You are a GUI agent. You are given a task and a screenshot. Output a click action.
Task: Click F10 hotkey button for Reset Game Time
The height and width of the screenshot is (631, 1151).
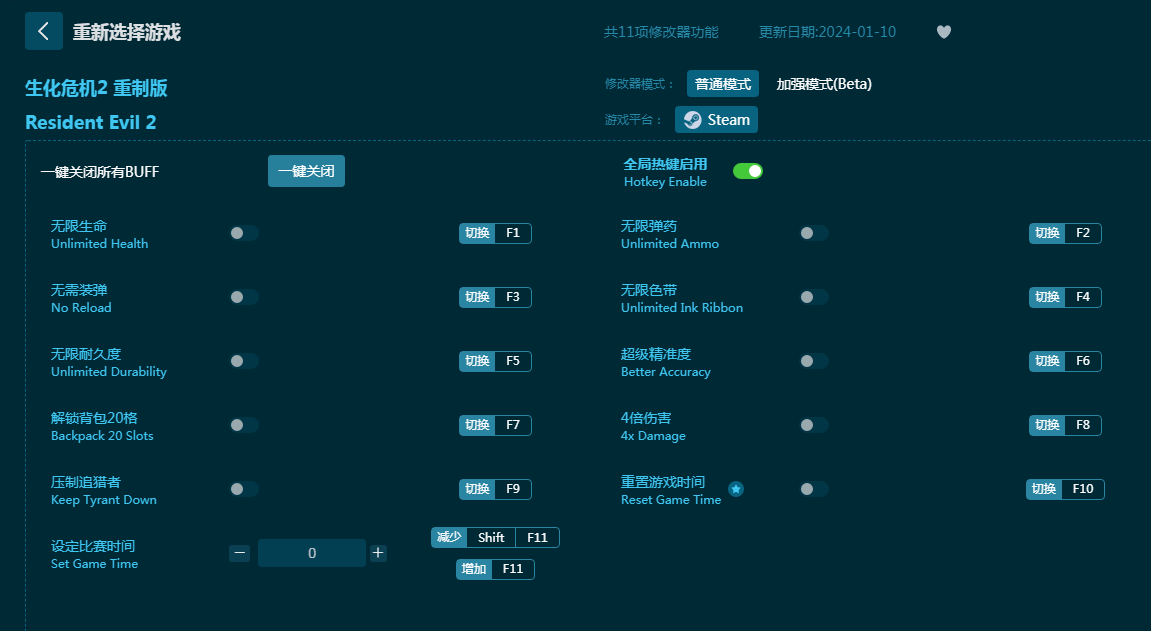click(x=1065, y=489)
